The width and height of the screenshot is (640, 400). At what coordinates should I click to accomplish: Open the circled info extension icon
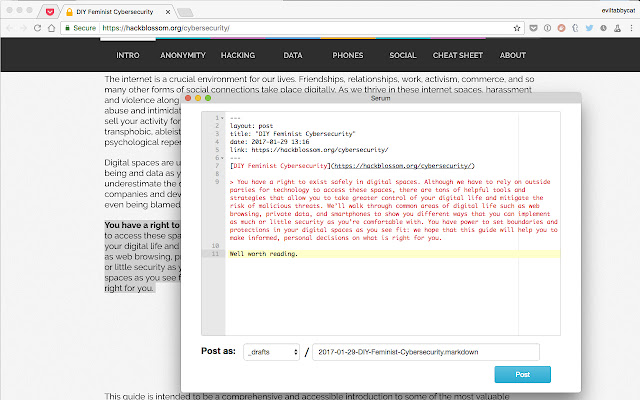tap(547, 28)
